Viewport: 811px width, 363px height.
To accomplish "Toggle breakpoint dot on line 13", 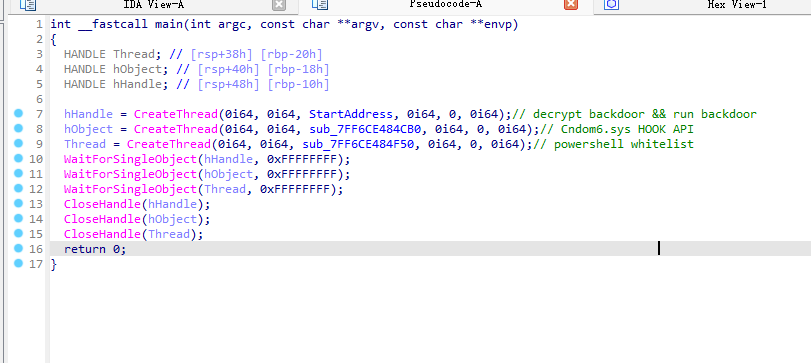I will pos(19,203).
